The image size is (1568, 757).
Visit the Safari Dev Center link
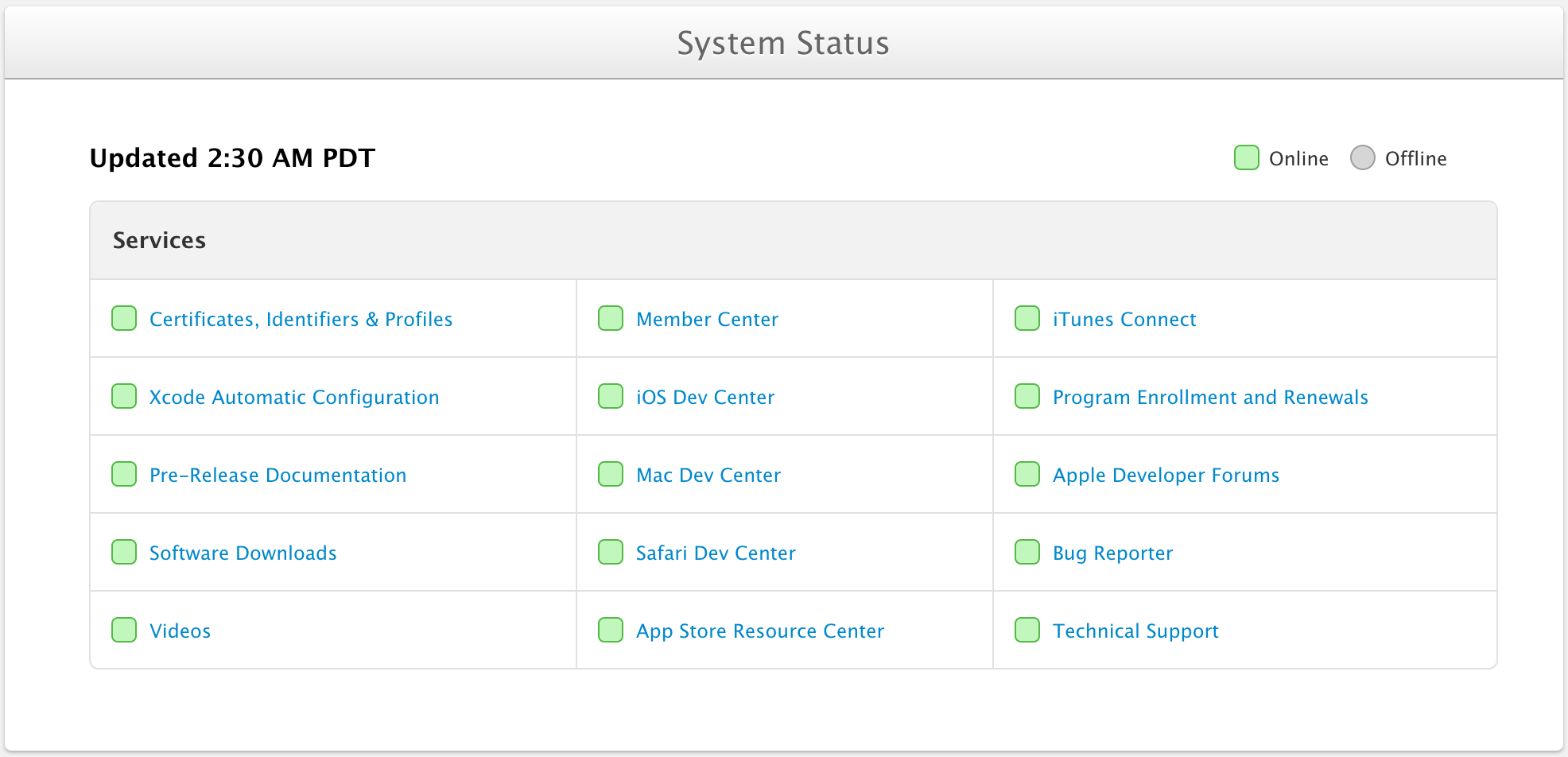click(x=716, y=553)
